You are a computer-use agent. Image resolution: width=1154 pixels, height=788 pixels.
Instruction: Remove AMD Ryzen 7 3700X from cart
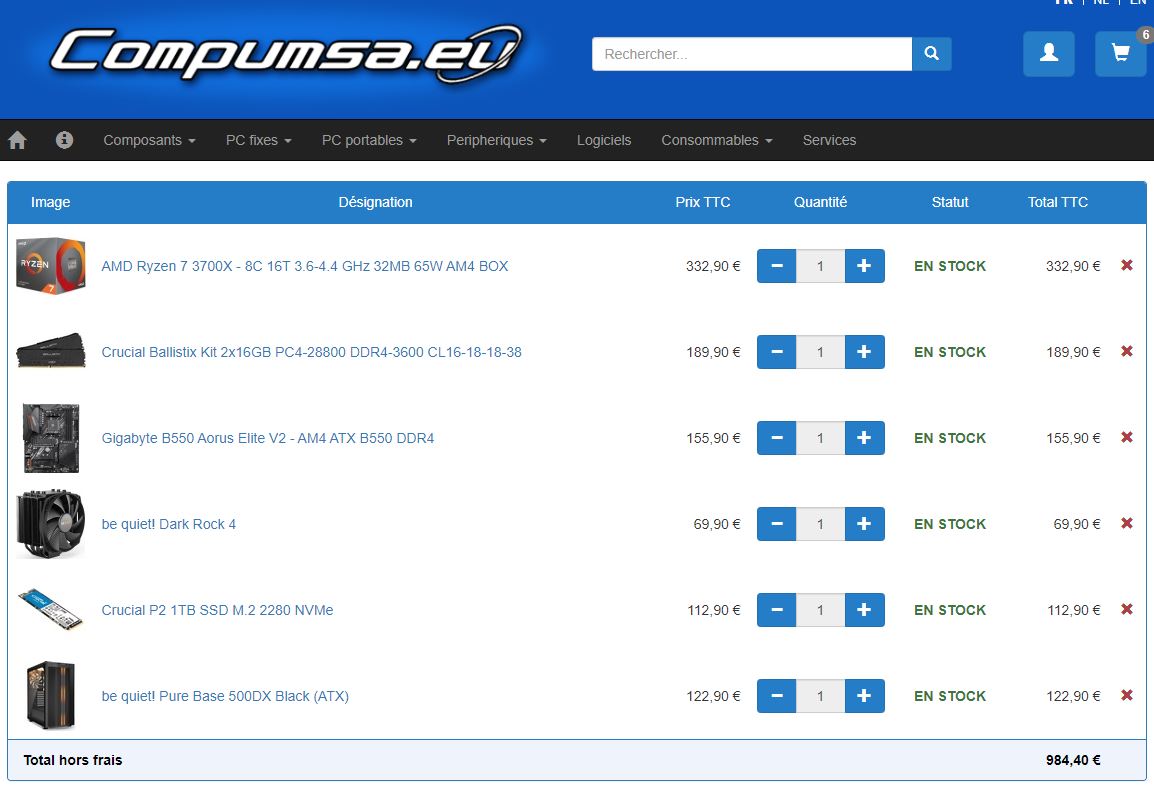click(x=1127, y=265)
